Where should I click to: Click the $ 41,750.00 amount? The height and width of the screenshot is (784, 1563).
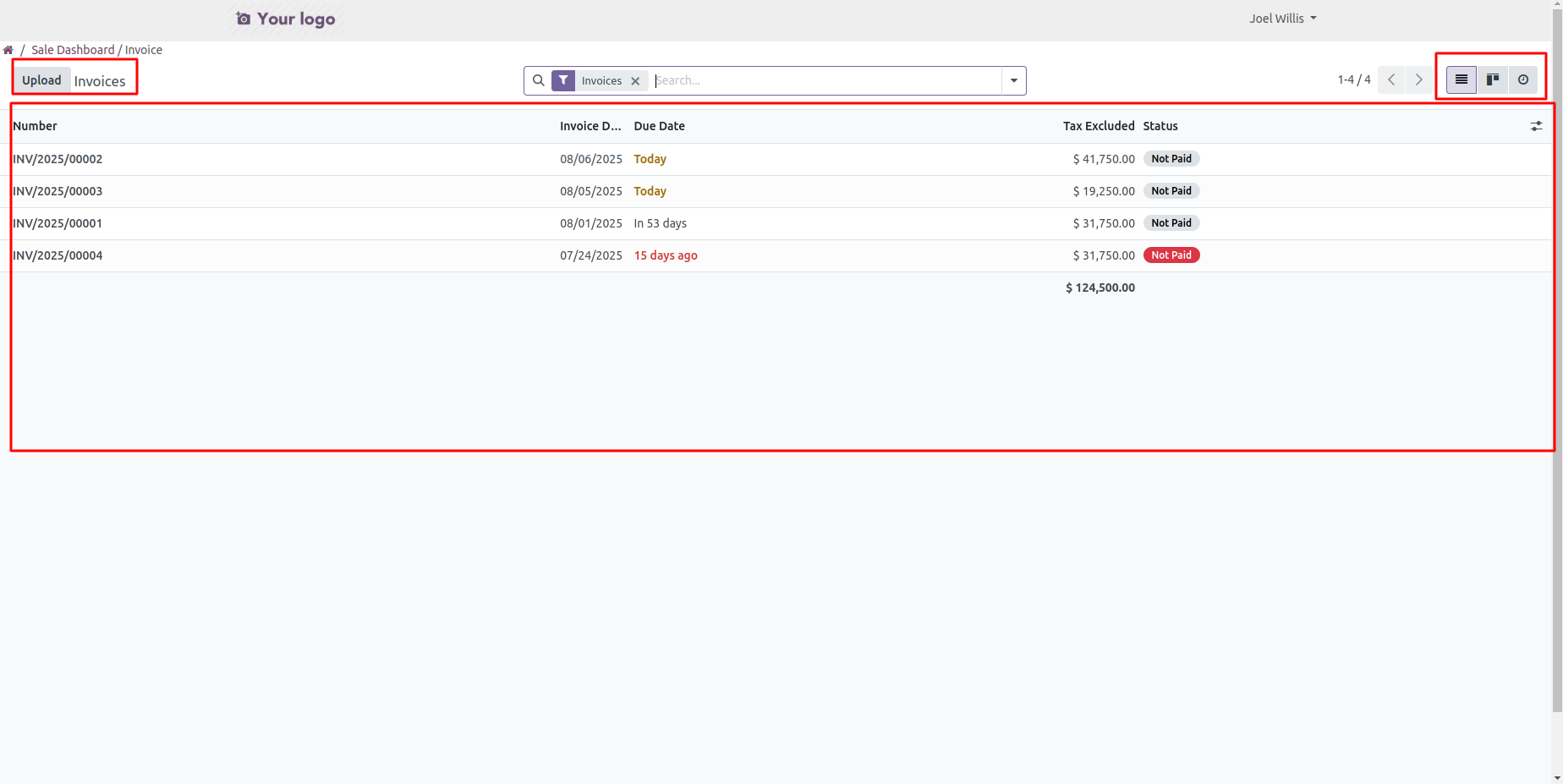pos(1104,159)
